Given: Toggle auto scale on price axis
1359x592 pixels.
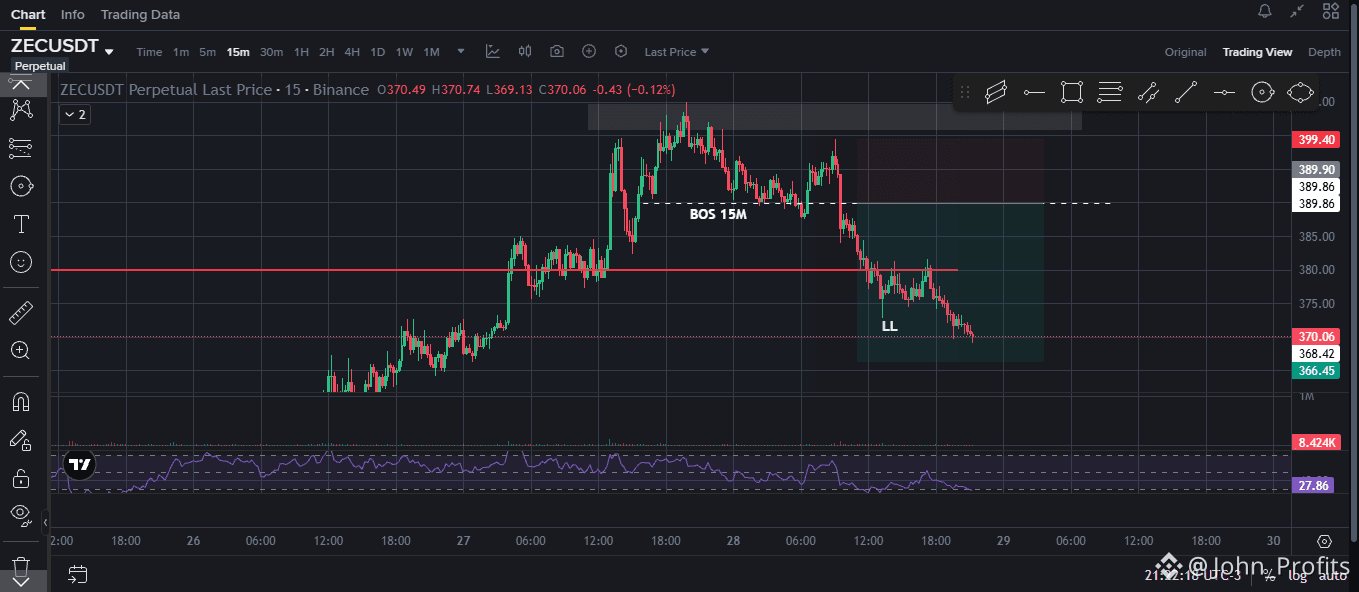Looking at the screenshot, I should point(1333,575).
